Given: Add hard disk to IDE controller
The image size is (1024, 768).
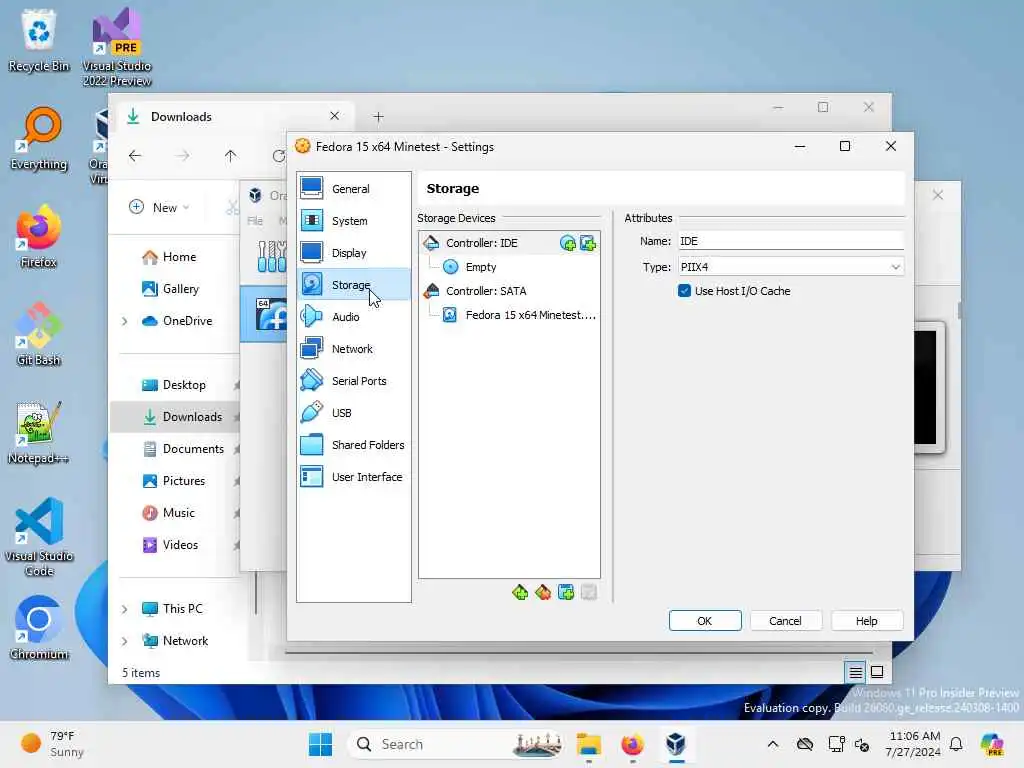Looking at the screenshot, I should 588,244.
